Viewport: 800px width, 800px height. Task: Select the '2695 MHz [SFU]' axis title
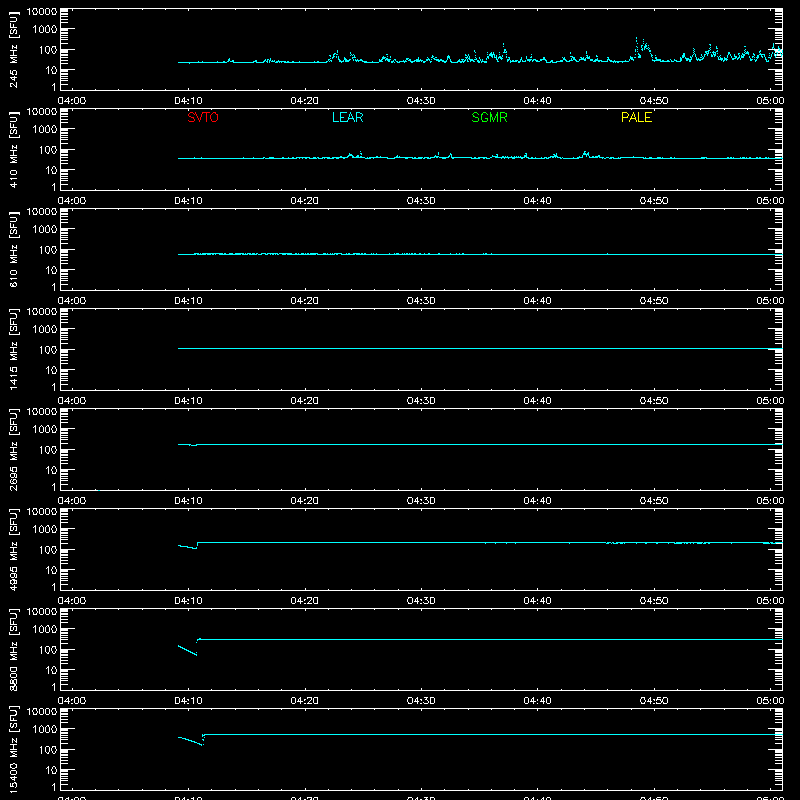click(x=13, y=449)
